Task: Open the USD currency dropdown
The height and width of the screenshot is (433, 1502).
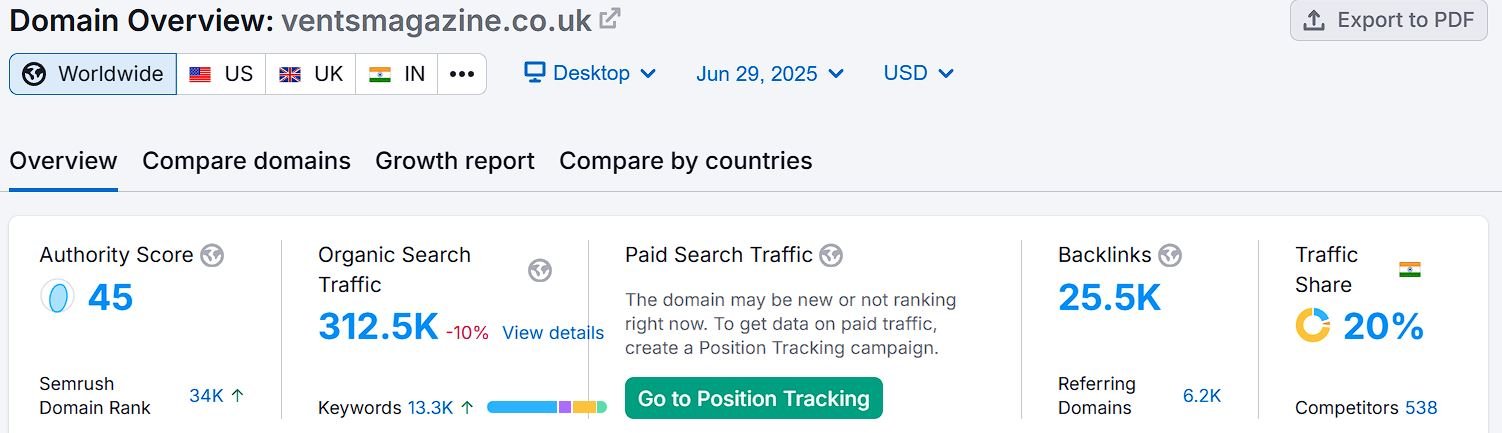Action: pos(918,73)
